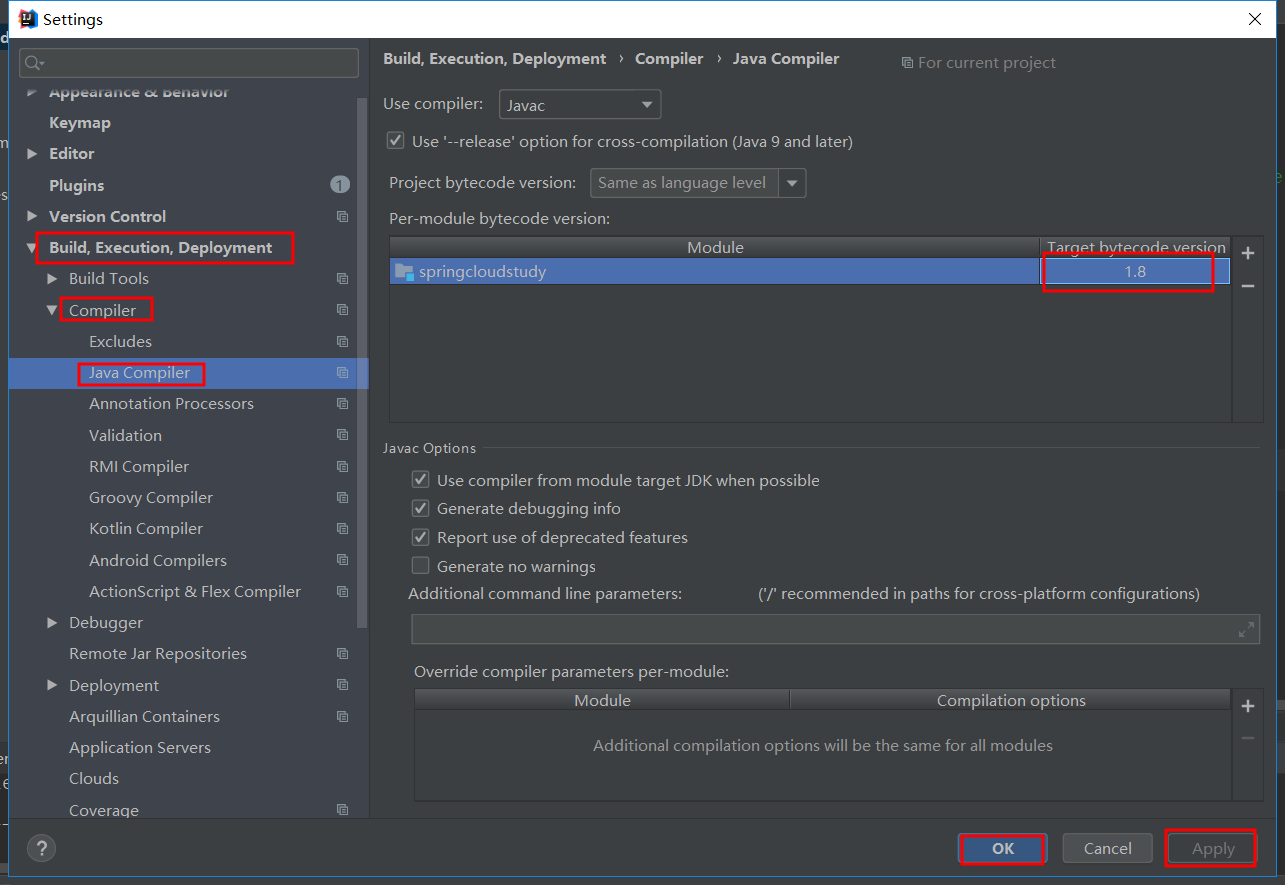Click the project-level icon beside Coverage
Screen dimensions: 1285x885
[x=343, y=810]
